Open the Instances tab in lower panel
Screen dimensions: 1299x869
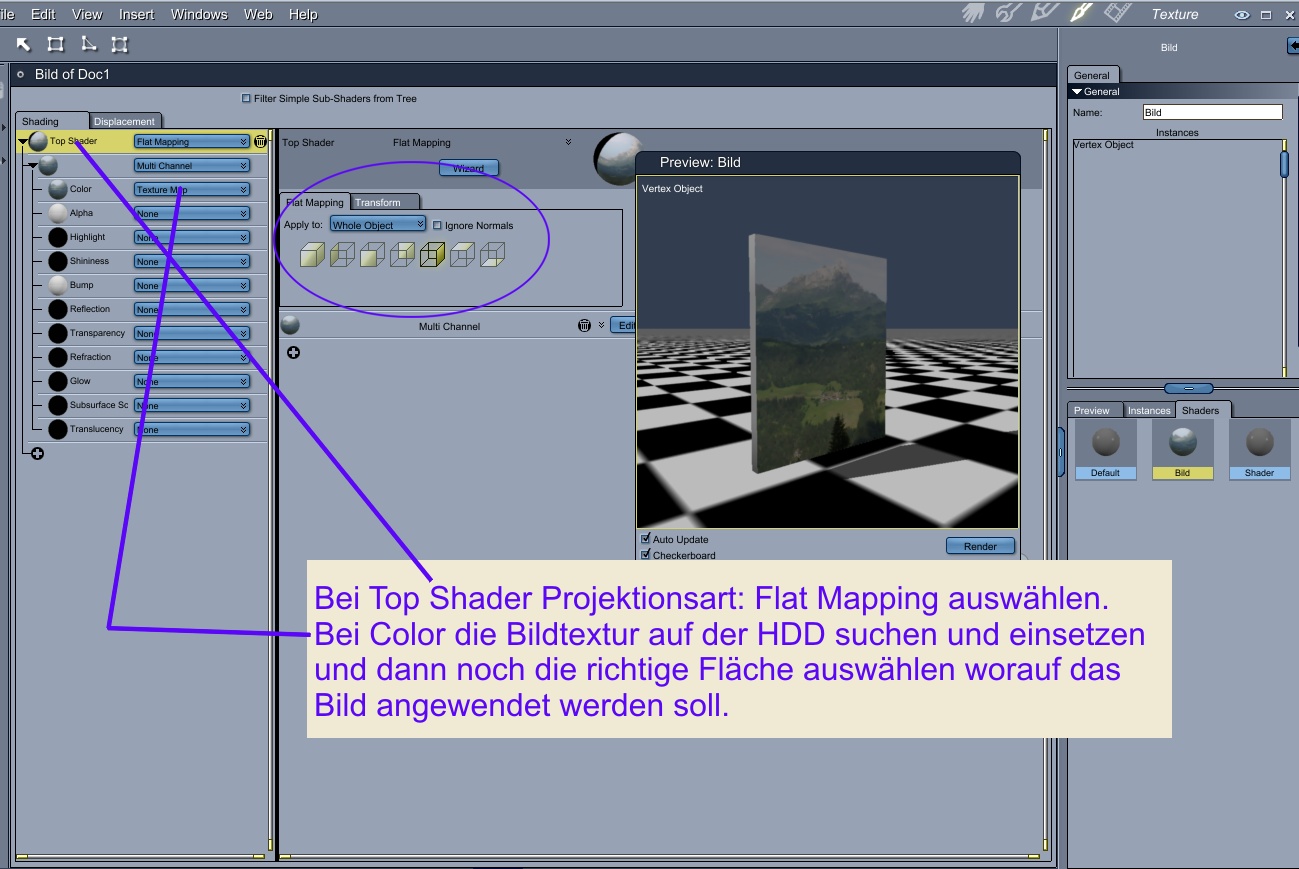pyautogui.click(x=1149, y=410)
